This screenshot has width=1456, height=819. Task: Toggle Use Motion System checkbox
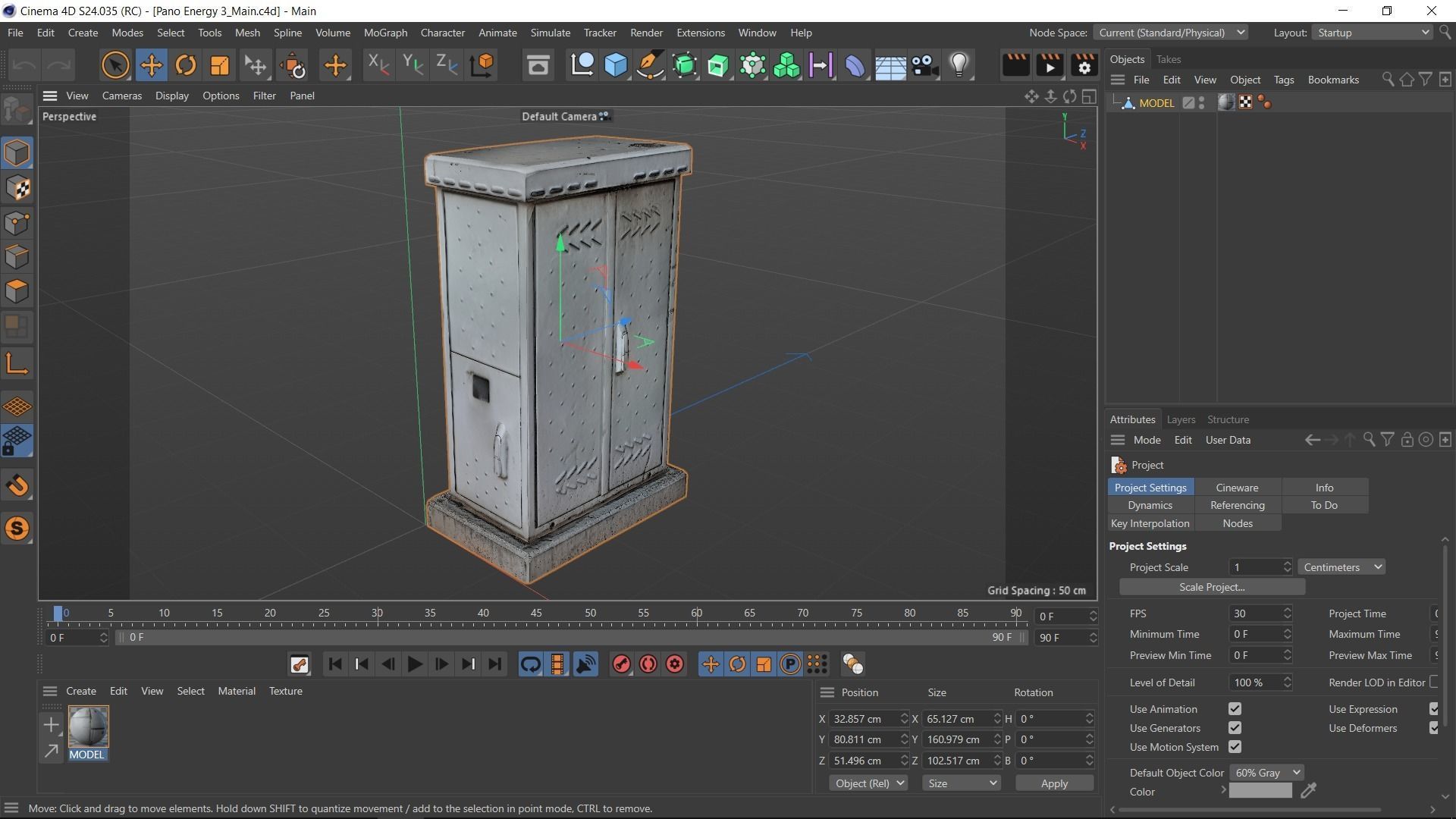pos(1235,747)
